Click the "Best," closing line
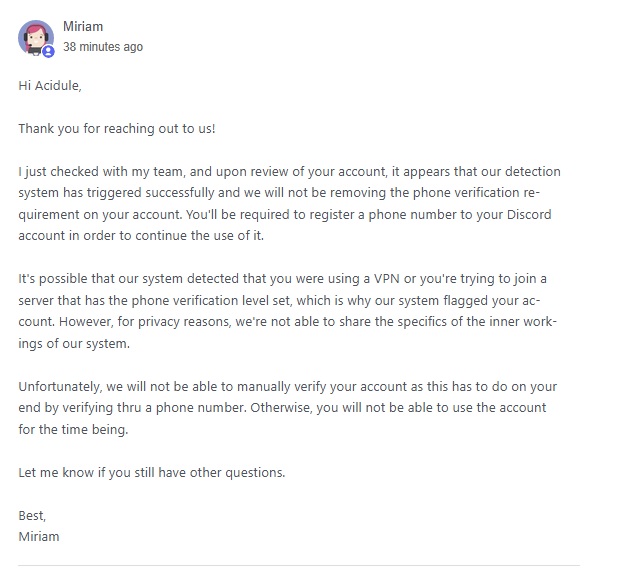 click(32, 515)
